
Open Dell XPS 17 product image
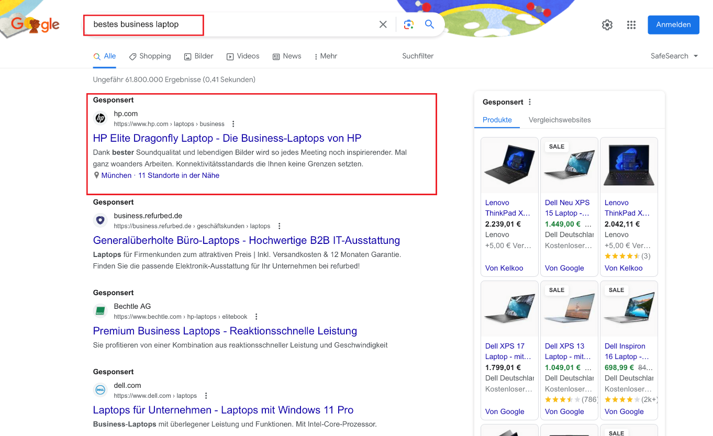click(509, 308)
